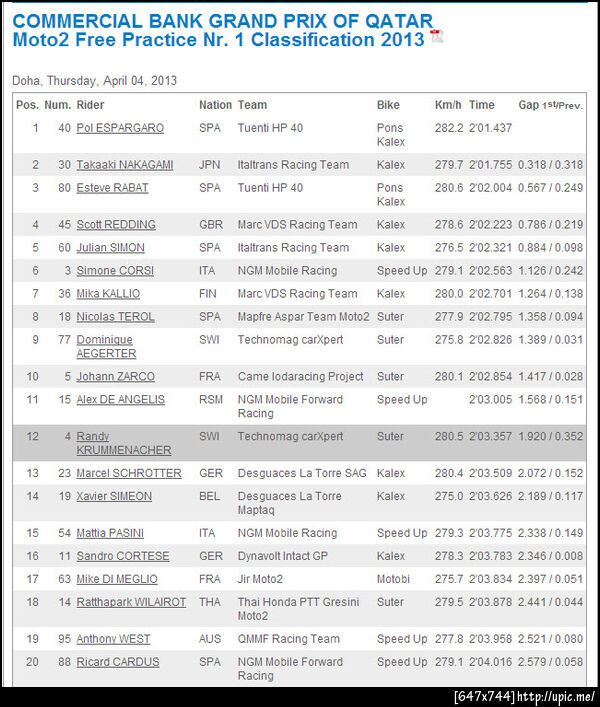Open Randy KRUMMENACHER in highlighted row
Screen dimensions: 600x707
(x=123, y=444)
